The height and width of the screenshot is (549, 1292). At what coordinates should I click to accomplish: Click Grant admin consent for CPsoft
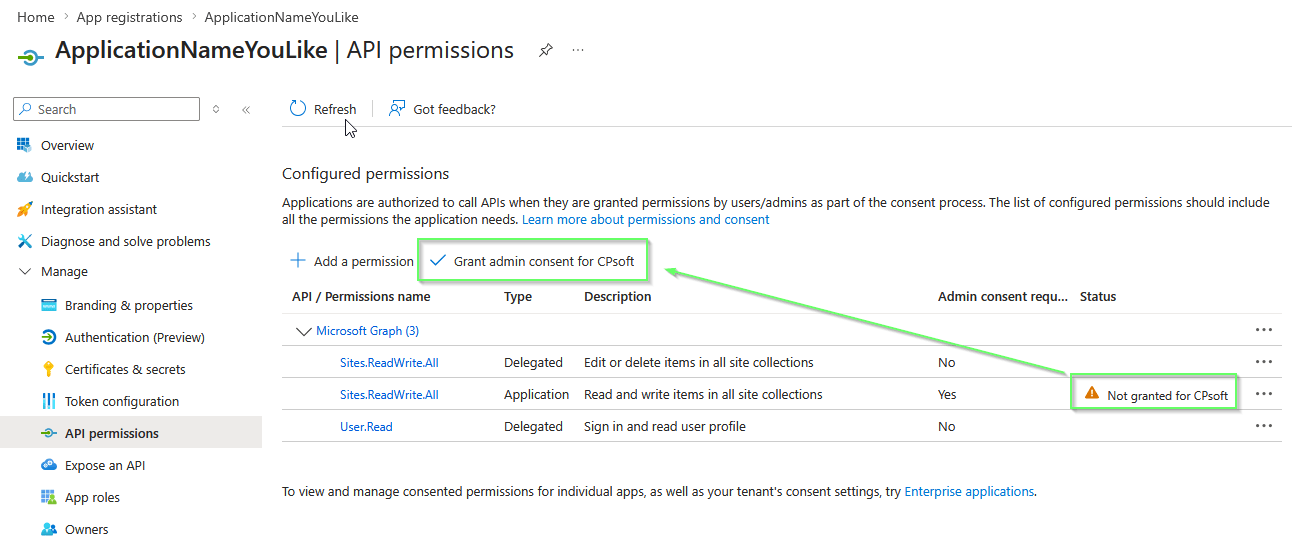point(533,261)
